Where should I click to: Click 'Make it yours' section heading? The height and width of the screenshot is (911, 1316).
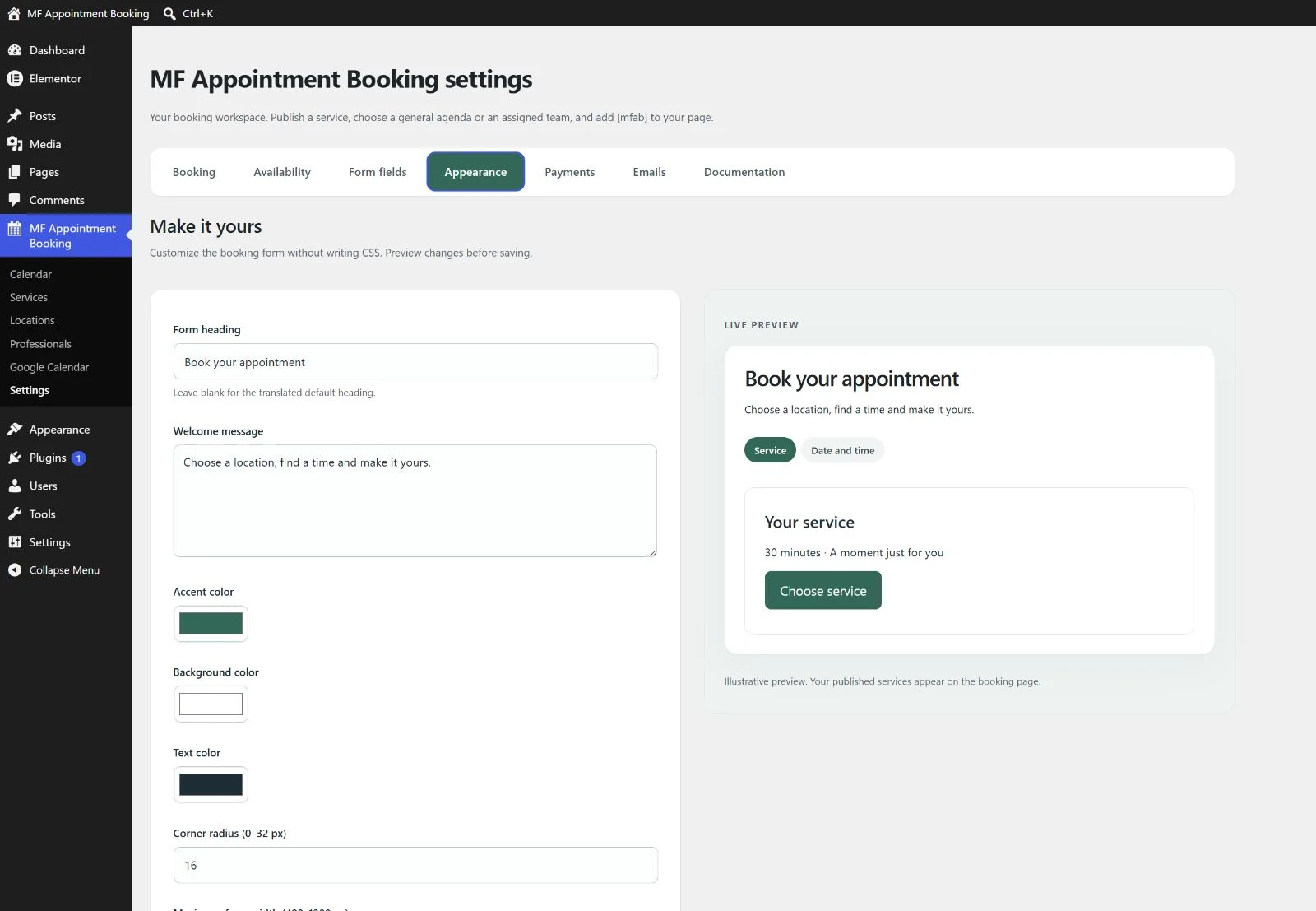tap(206, 226)
